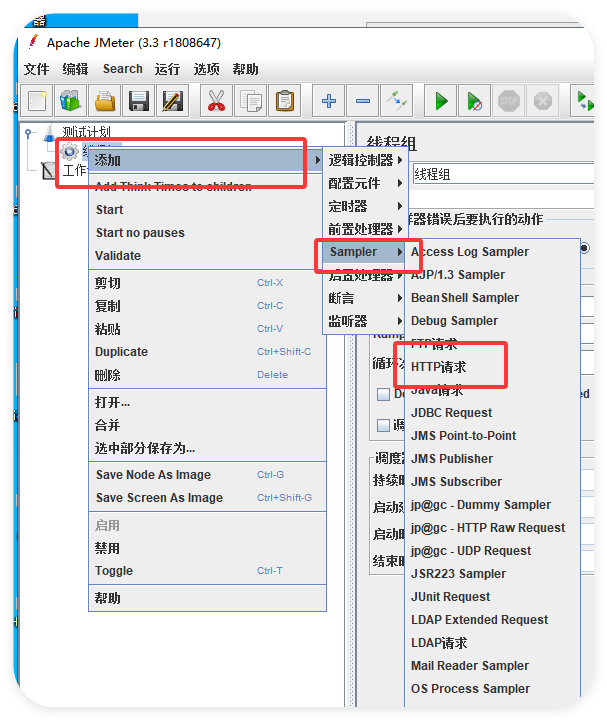Select 测试计划 tree node

point(86,132)
